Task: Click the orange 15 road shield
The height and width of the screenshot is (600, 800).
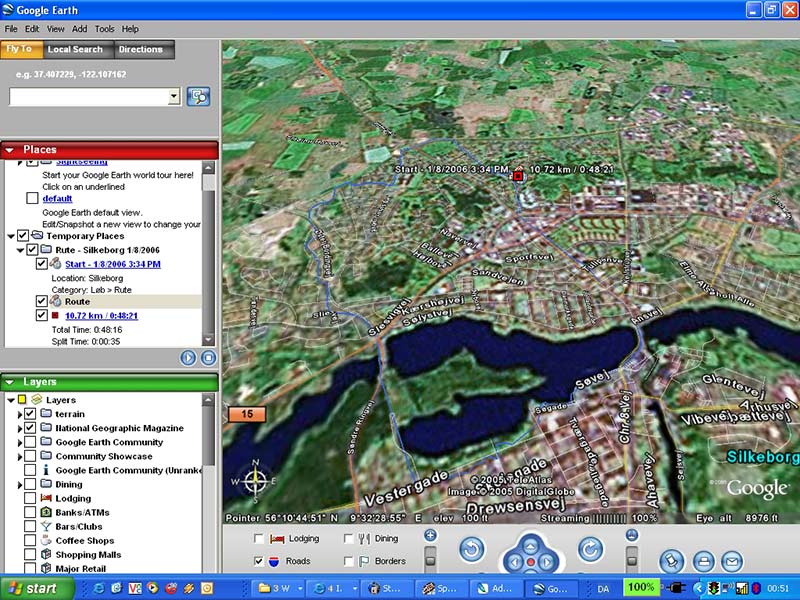Action: 247,414
